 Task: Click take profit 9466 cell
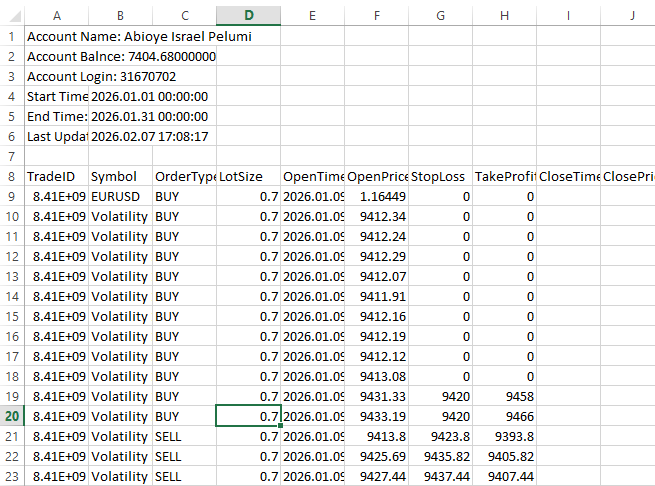point(504,417)
